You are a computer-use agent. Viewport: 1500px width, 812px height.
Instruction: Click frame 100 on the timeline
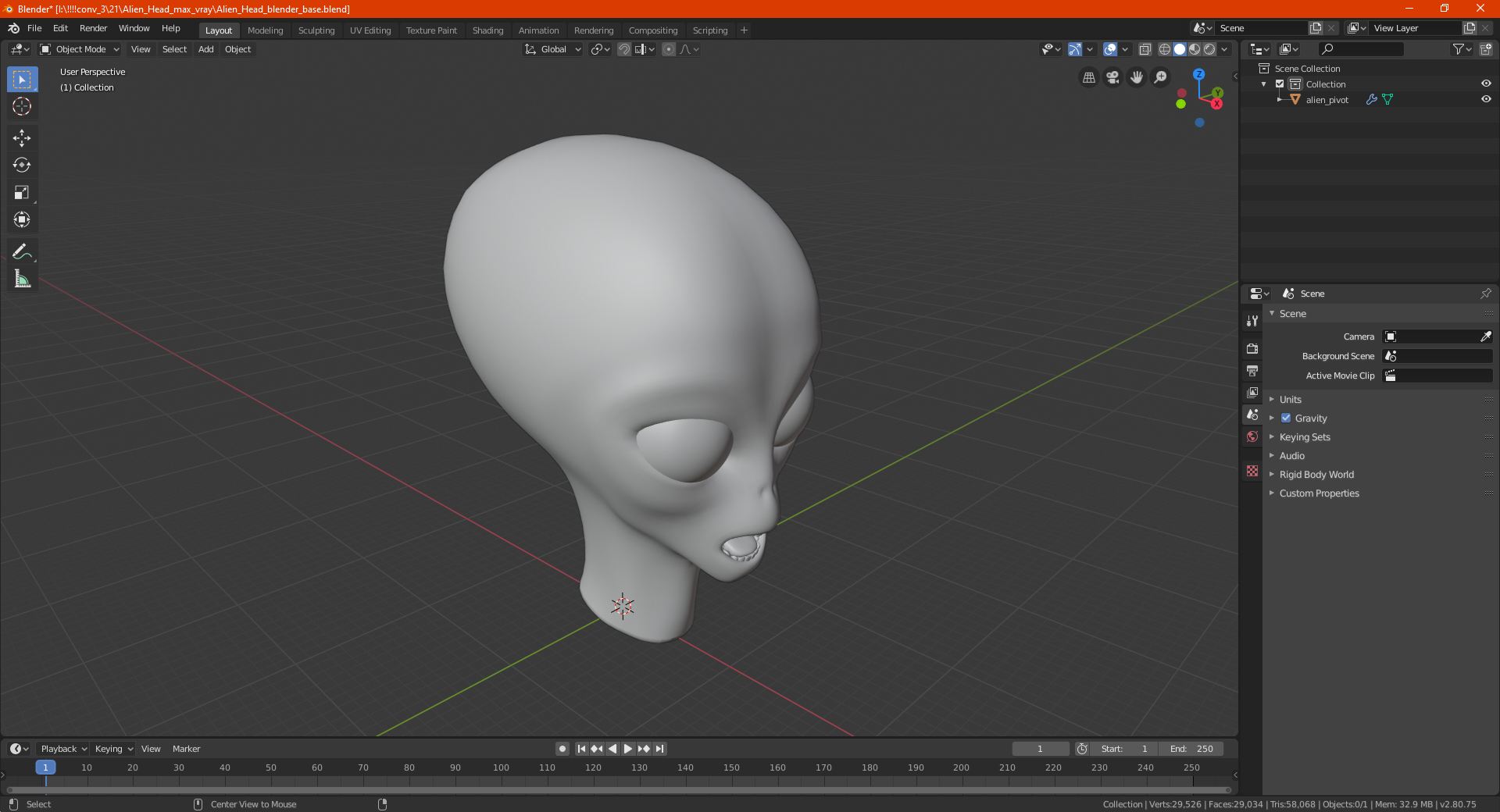[x=501, y=767]
